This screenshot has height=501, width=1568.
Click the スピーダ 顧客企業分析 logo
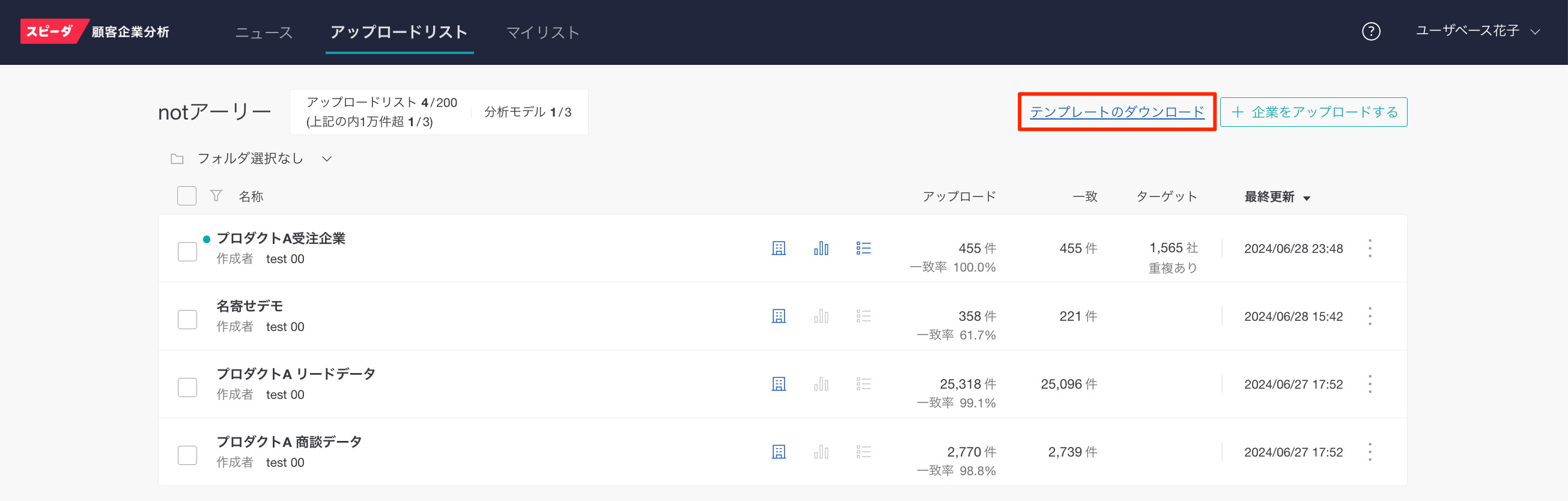[96, 32]
